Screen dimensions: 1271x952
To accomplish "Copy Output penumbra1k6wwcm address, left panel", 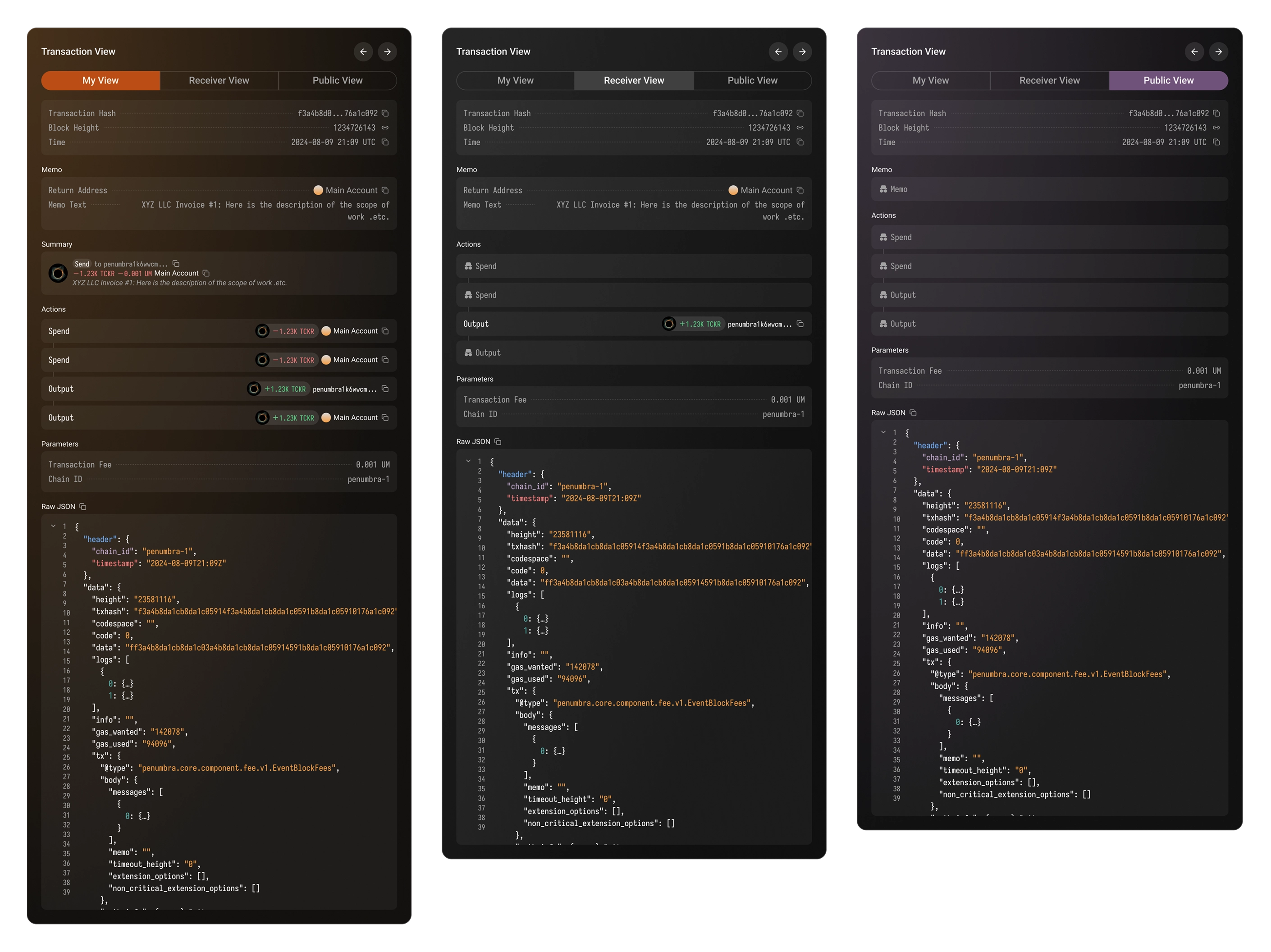I will (x=385, y=389).
